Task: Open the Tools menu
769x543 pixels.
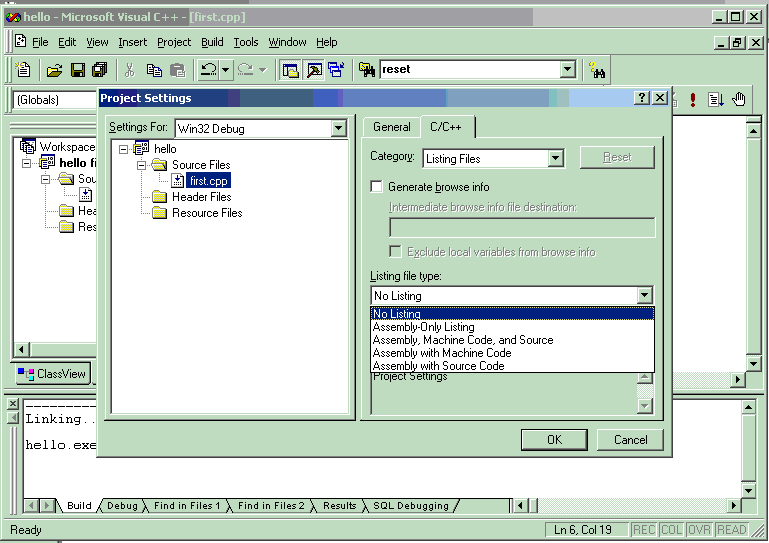Action: pos(246,42)
